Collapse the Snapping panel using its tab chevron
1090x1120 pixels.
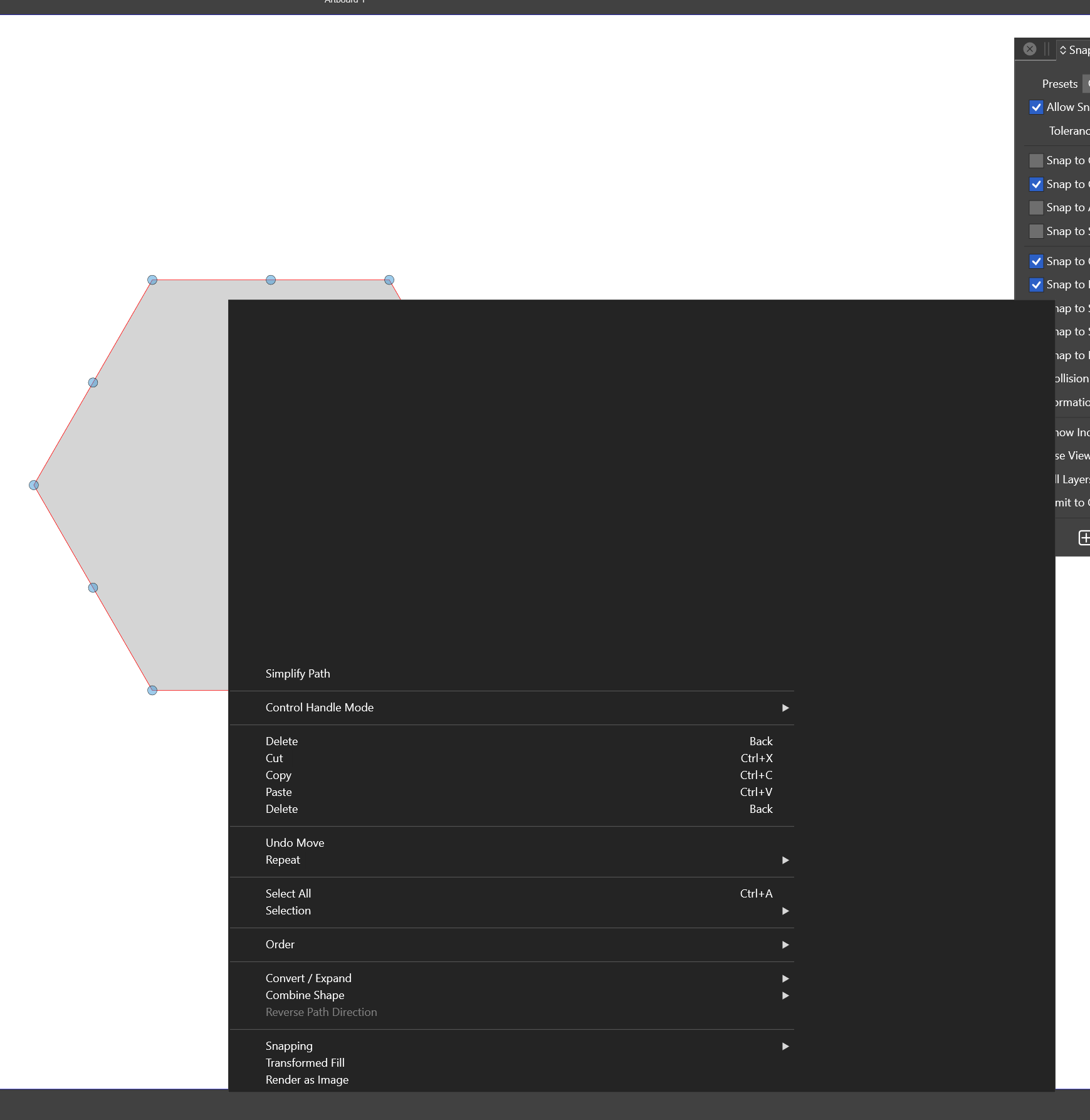1063,50
